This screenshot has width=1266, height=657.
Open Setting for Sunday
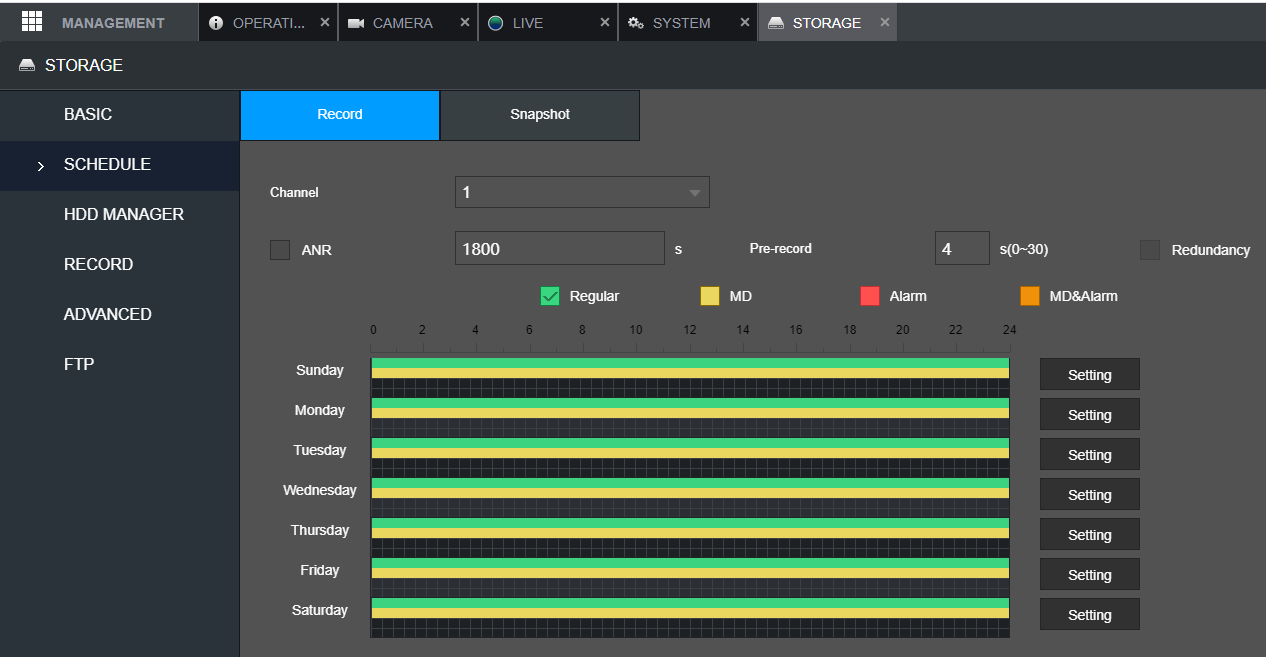[1090, 375]
